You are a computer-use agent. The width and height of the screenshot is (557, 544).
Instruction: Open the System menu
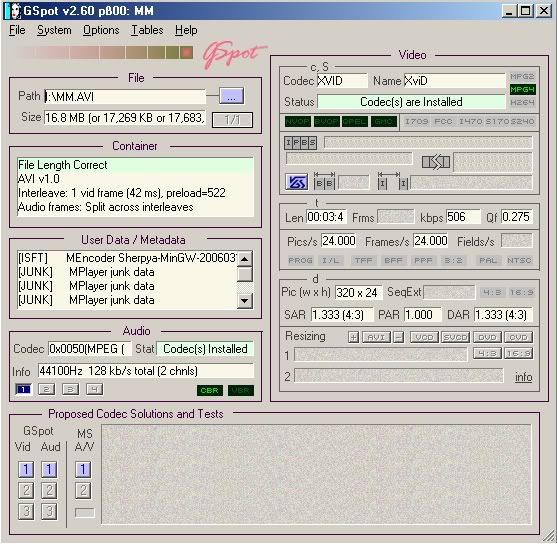coord(54,30)
